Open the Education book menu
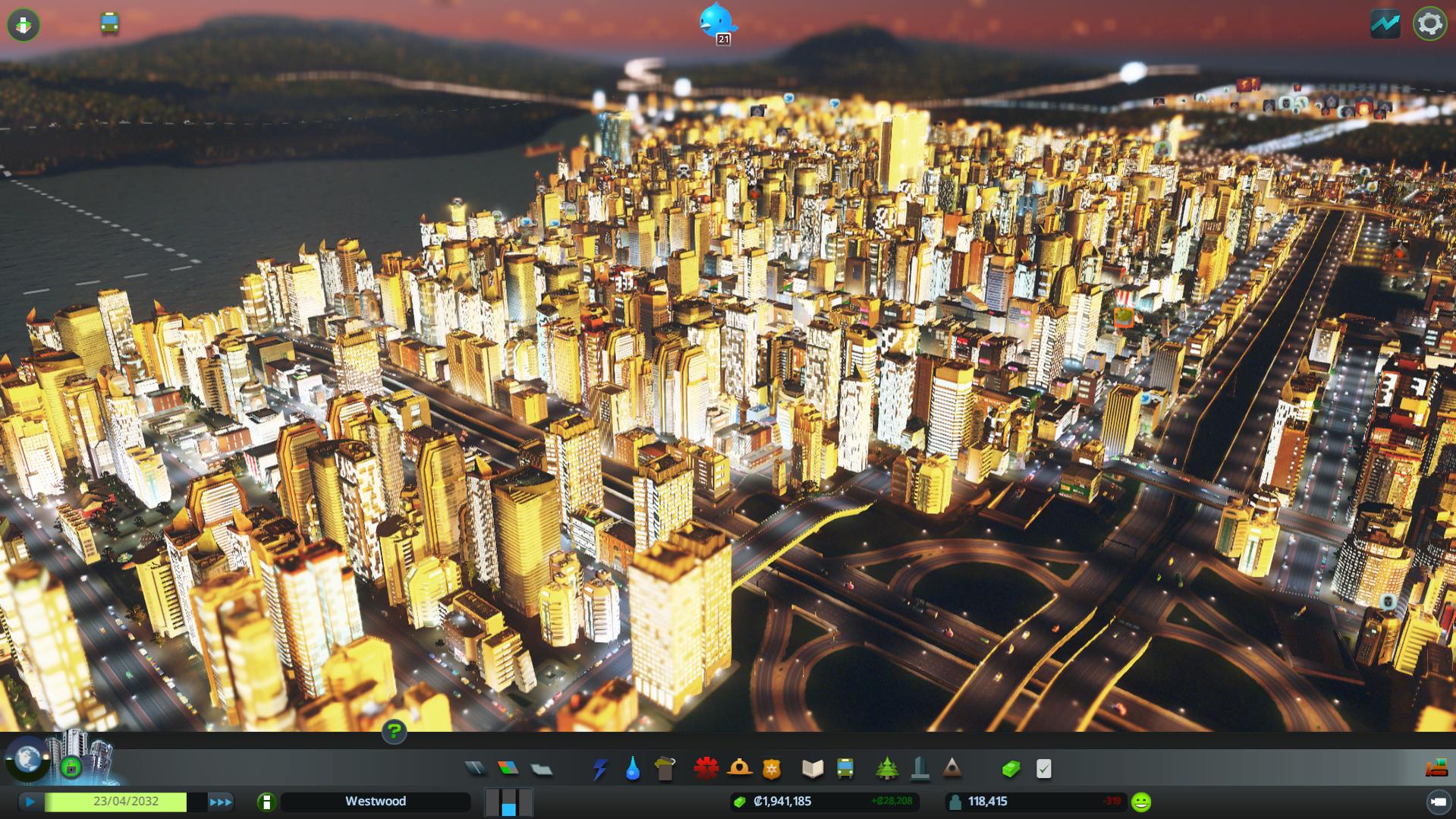 (x=813, y=769)
